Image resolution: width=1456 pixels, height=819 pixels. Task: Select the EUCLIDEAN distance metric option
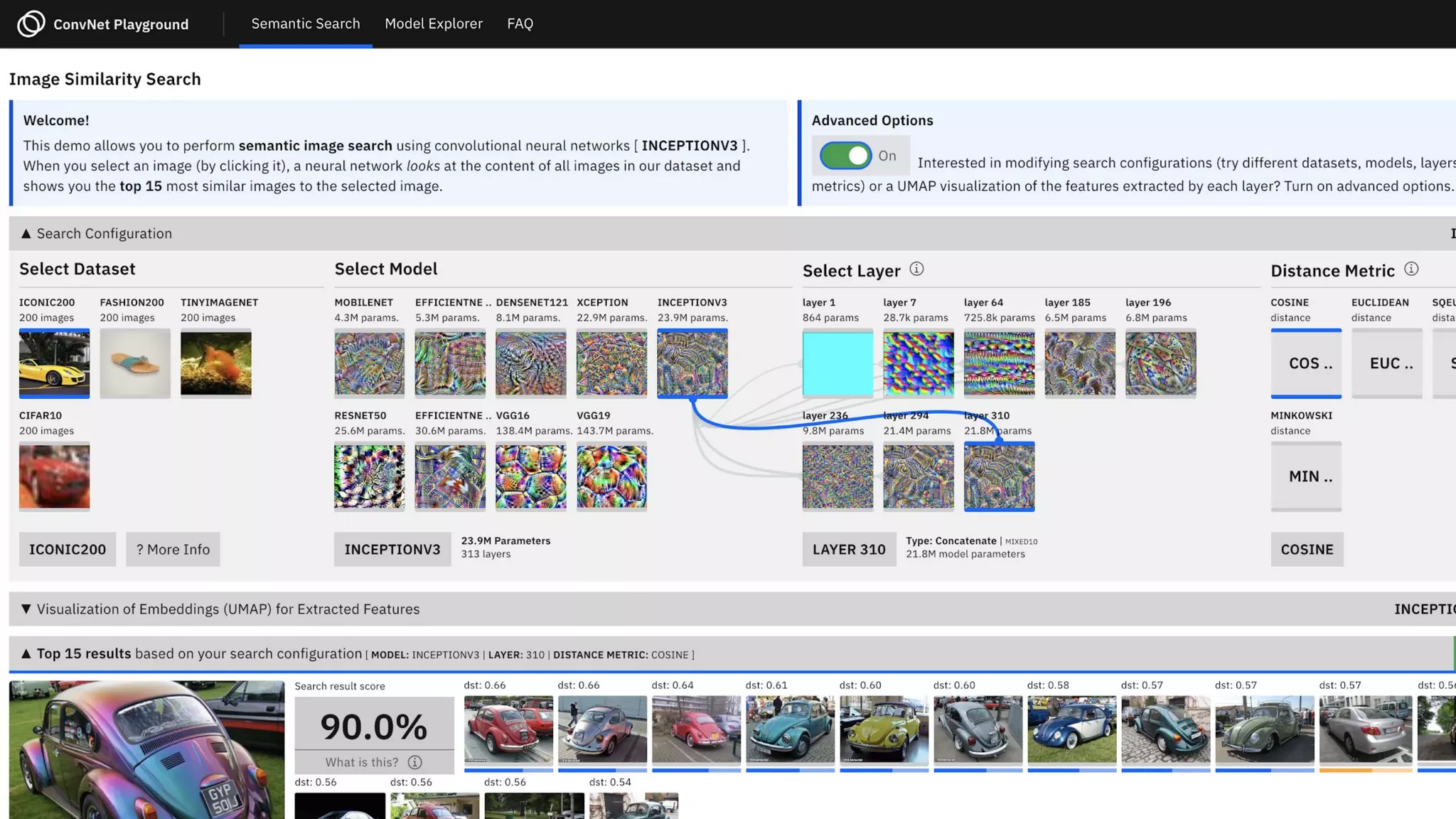coord(1386,363)
